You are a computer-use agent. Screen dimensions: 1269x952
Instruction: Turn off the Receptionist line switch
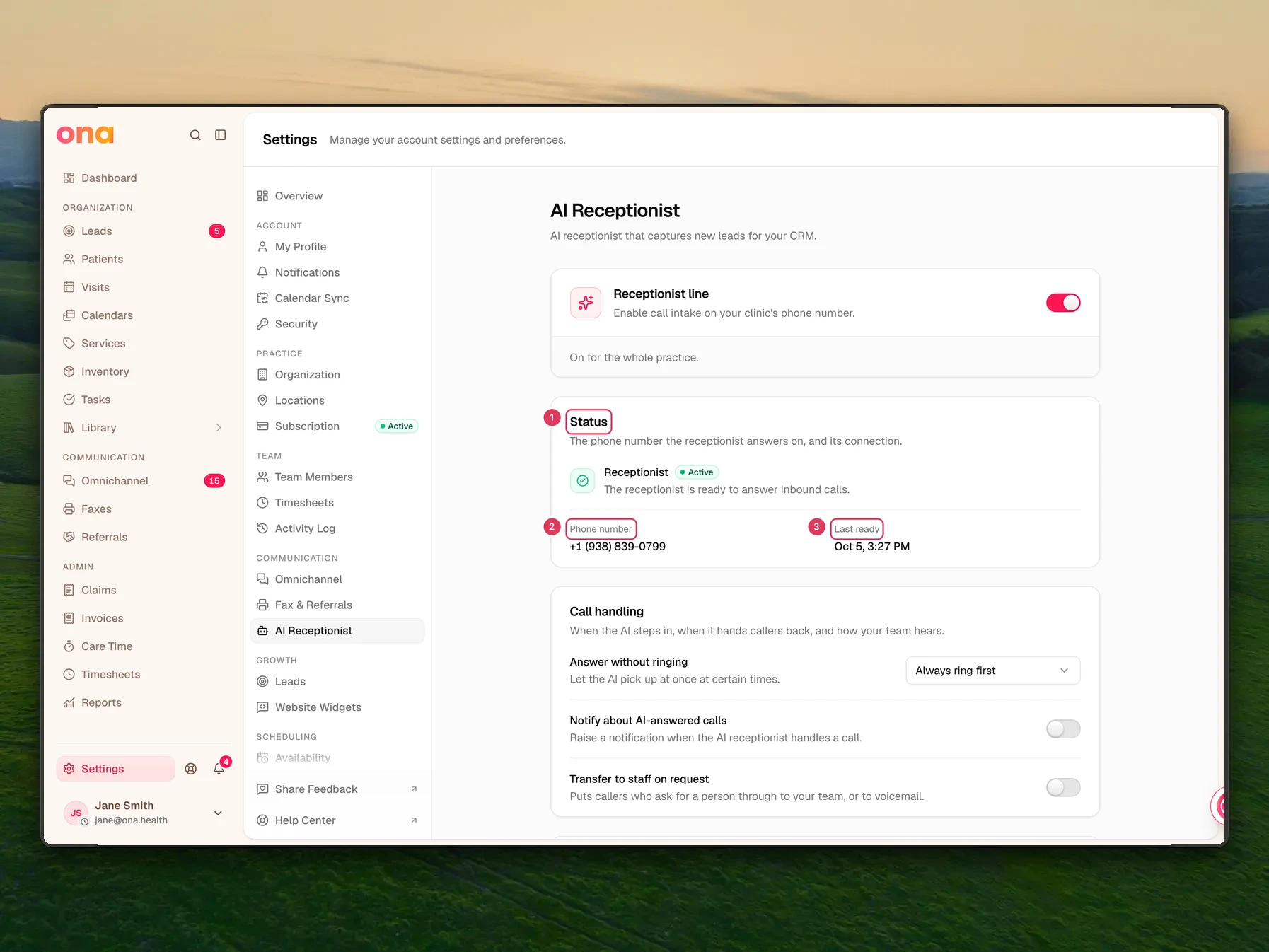[1063, 303]
